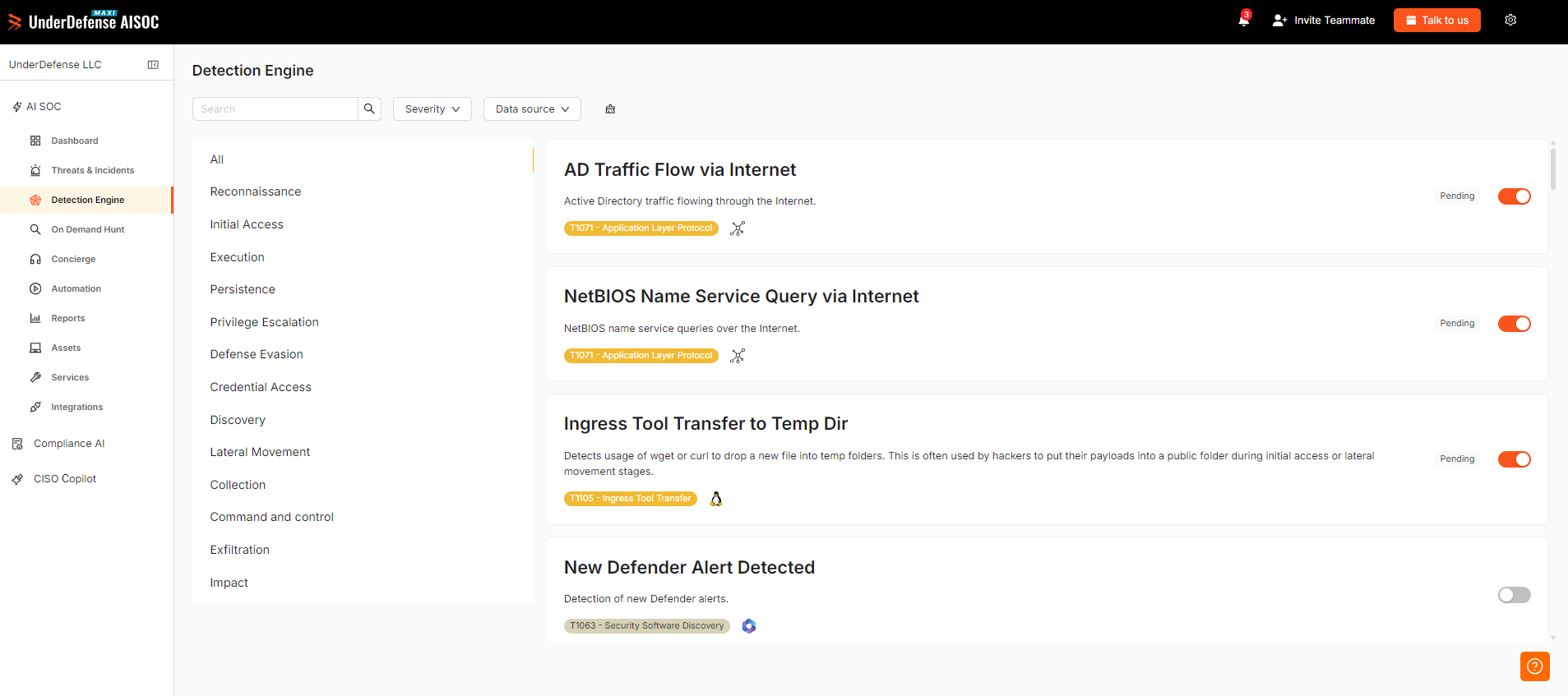This screenshot has width=1568, height=696.
Task: Select the Lateral Movement category
Action: click(x=260, y=452)
